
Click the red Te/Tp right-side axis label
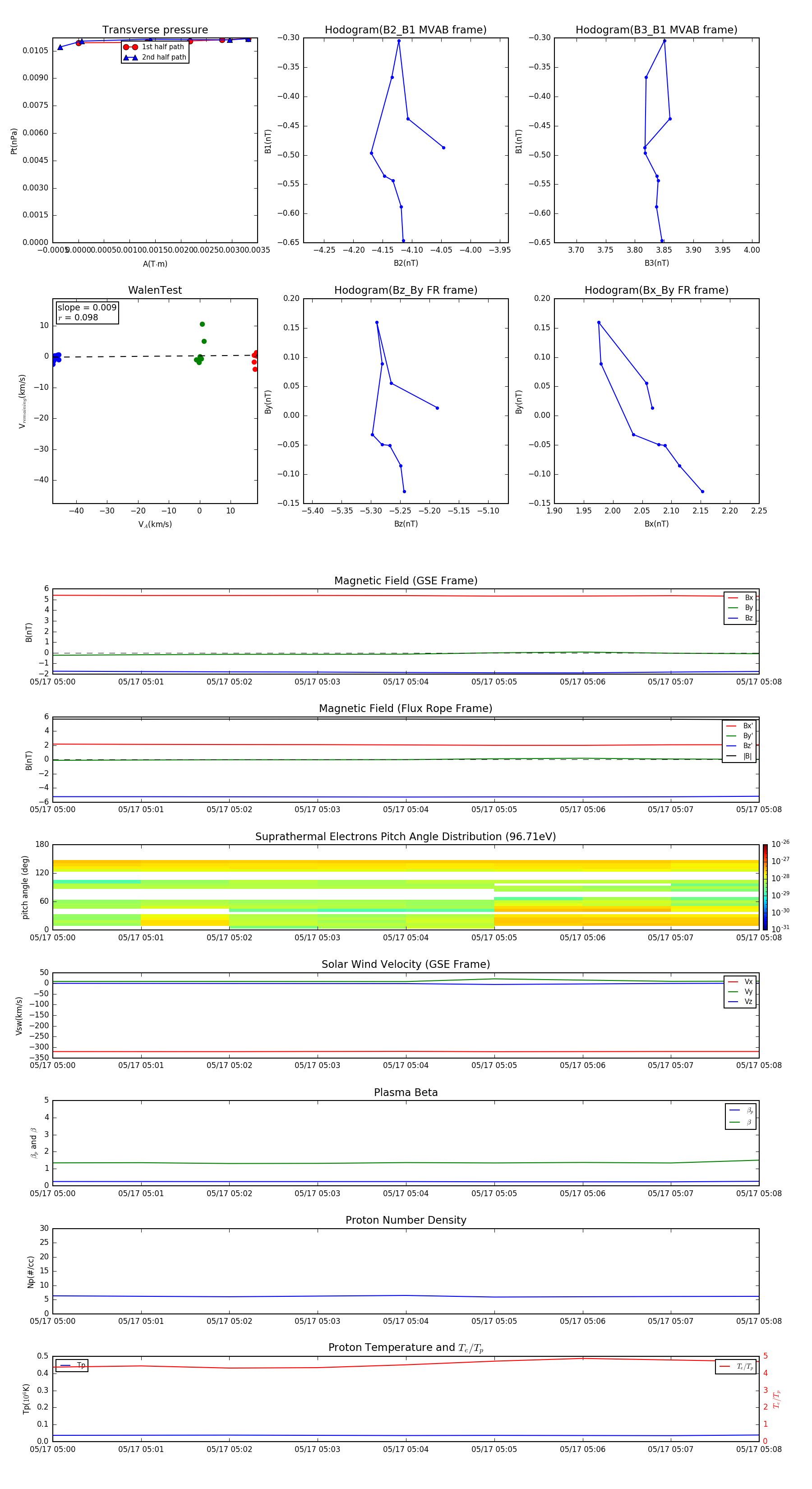pyautogui.click(x=777, y=1399)
